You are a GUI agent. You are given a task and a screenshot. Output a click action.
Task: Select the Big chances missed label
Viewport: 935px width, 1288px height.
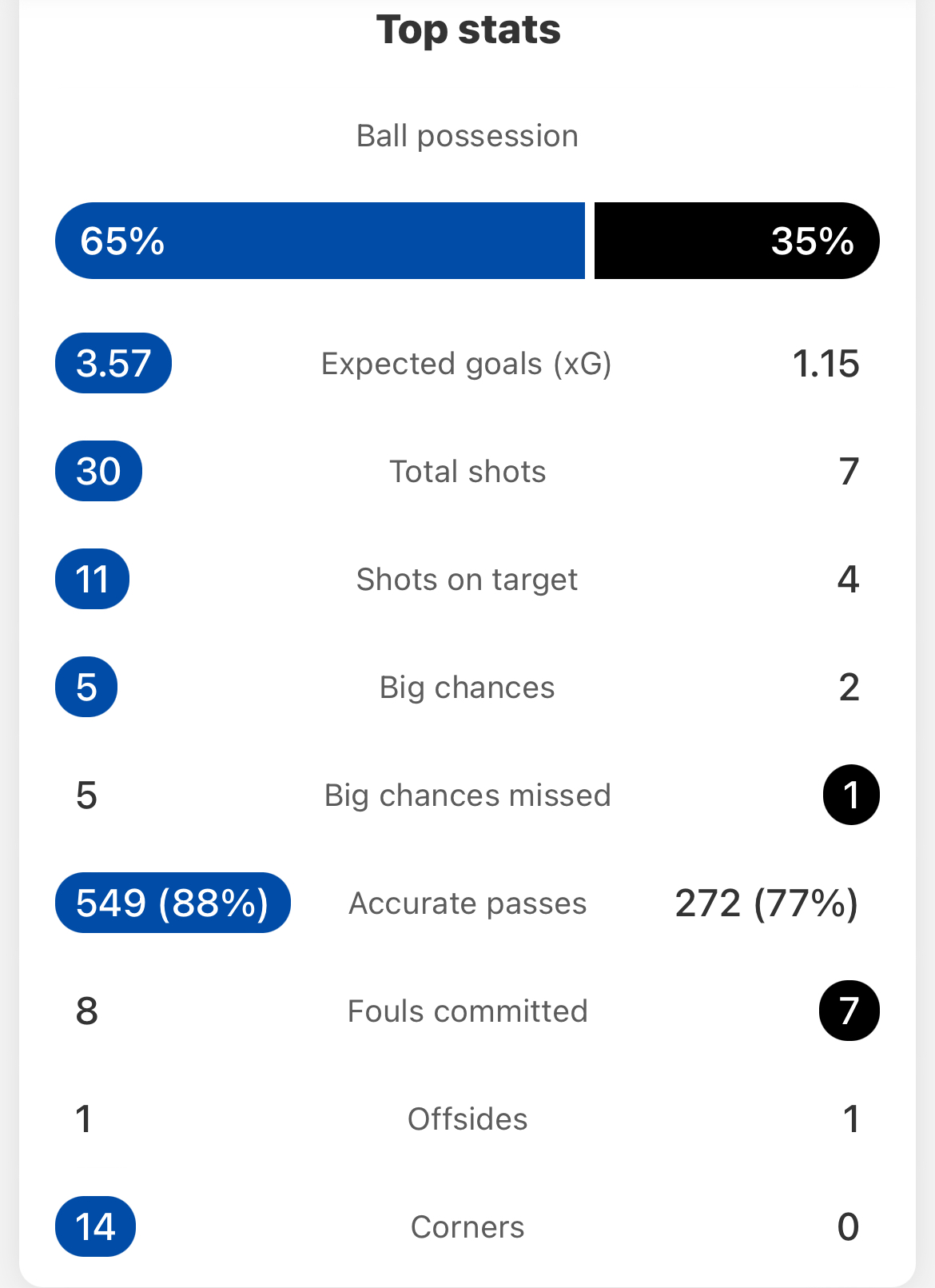pyautogui.click(x=467, y=796)
